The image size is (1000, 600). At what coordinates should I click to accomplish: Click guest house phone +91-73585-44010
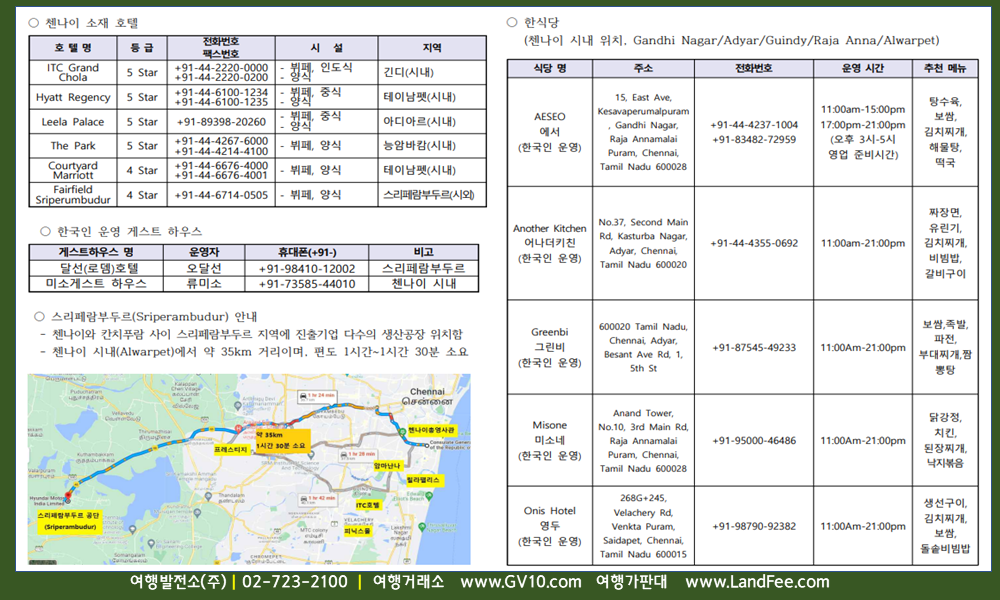click(x=307, y=284)
